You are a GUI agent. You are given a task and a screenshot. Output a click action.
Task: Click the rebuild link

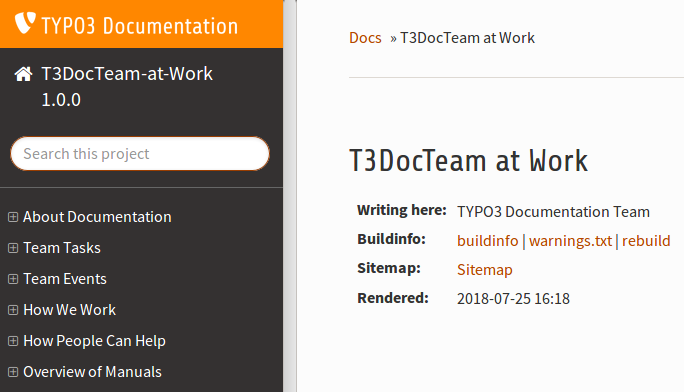click(x=646, y=241)
